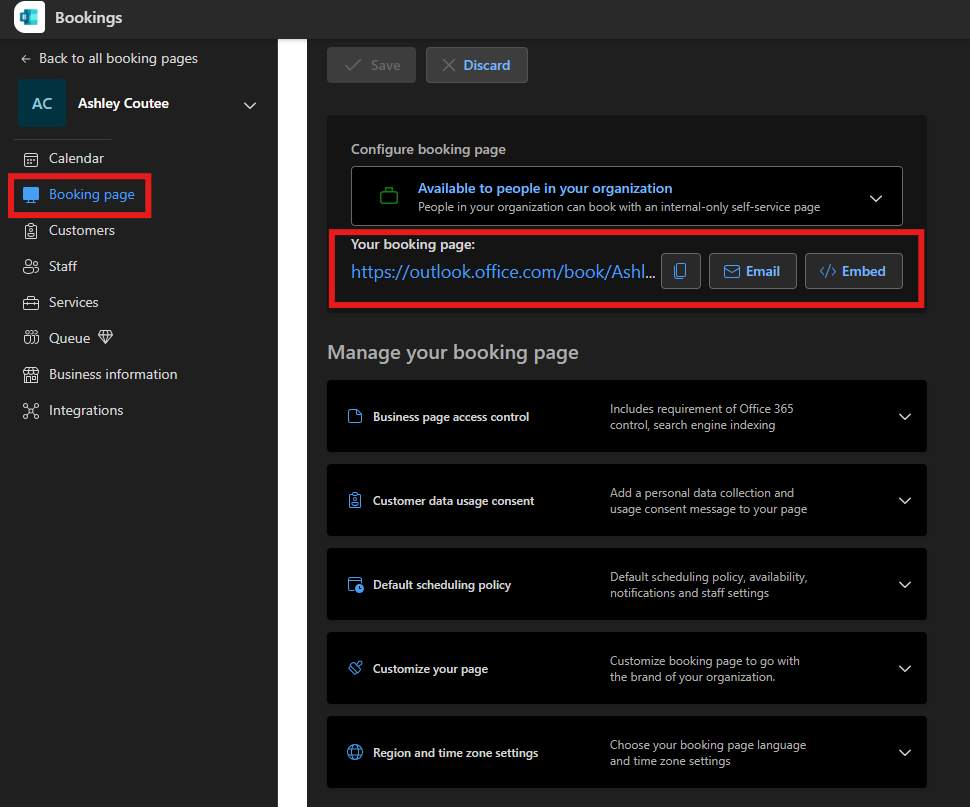Click the checkmark icon on the Save button
970x807 pixels.
(x=353, y=65)
